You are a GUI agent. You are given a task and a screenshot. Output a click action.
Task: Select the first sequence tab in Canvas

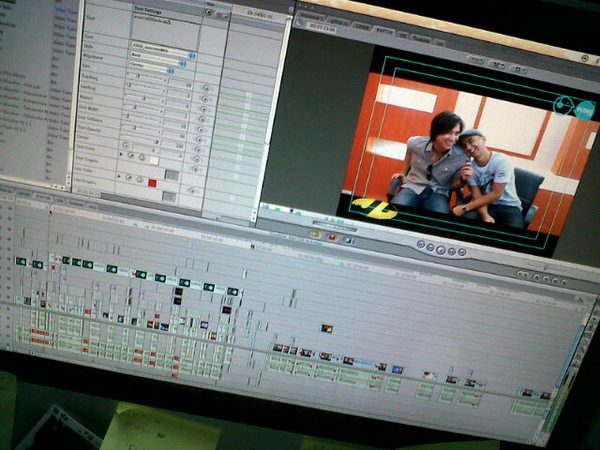[x=311, y=17]
